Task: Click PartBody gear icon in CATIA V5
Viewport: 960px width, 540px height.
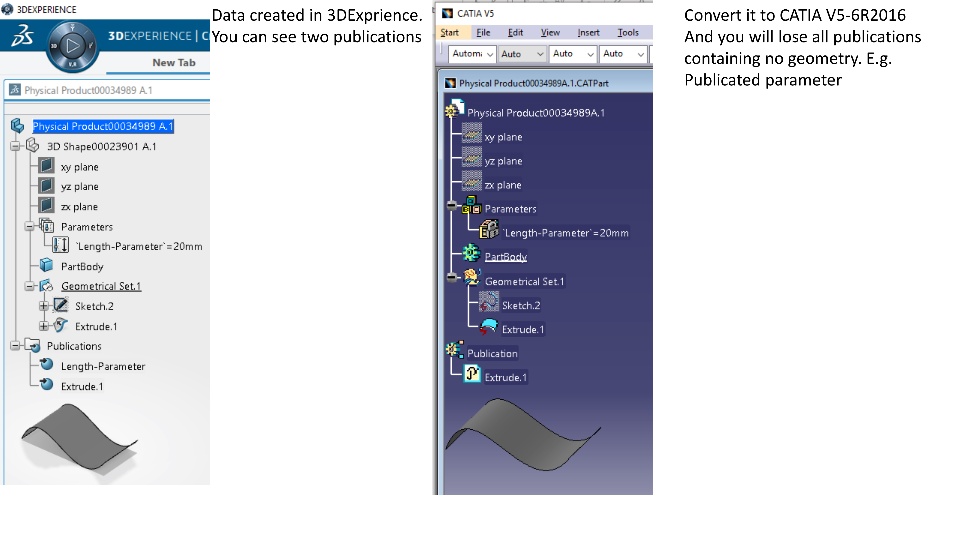Action: (471, 253)
